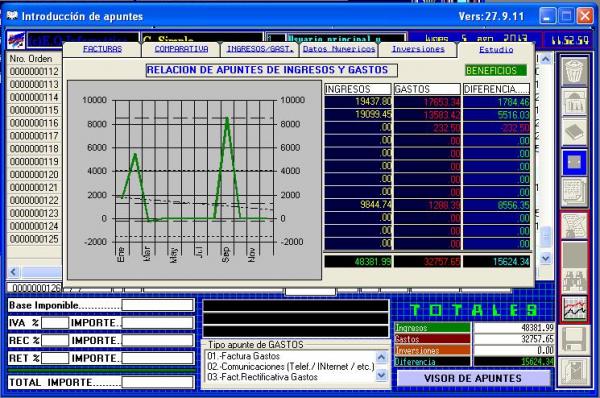This screenshot has height=398, width=600.
Task: Select order row 0000000124
Action: pyautogui.click(x=34, y=226)
